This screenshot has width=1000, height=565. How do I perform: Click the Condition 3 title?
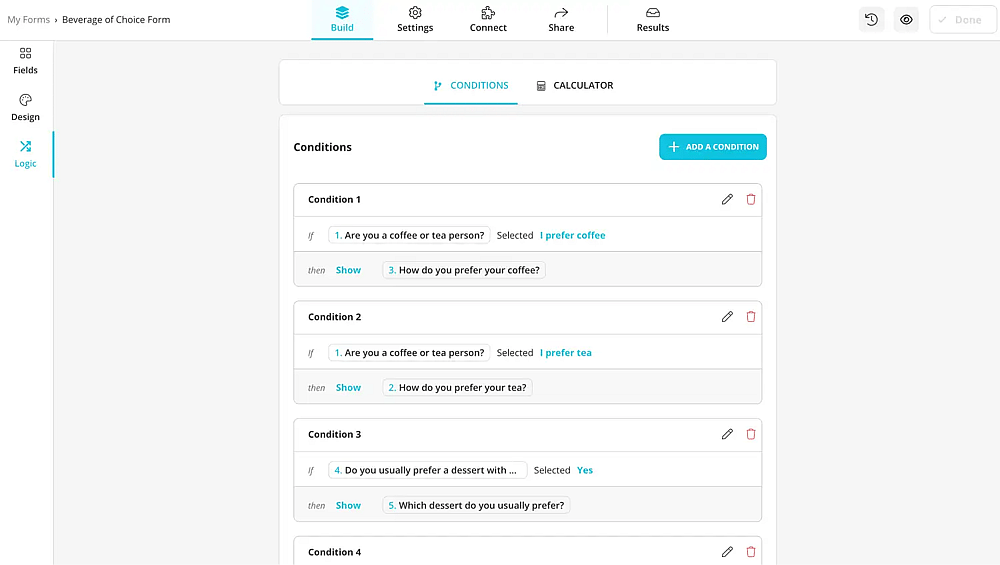334,434
